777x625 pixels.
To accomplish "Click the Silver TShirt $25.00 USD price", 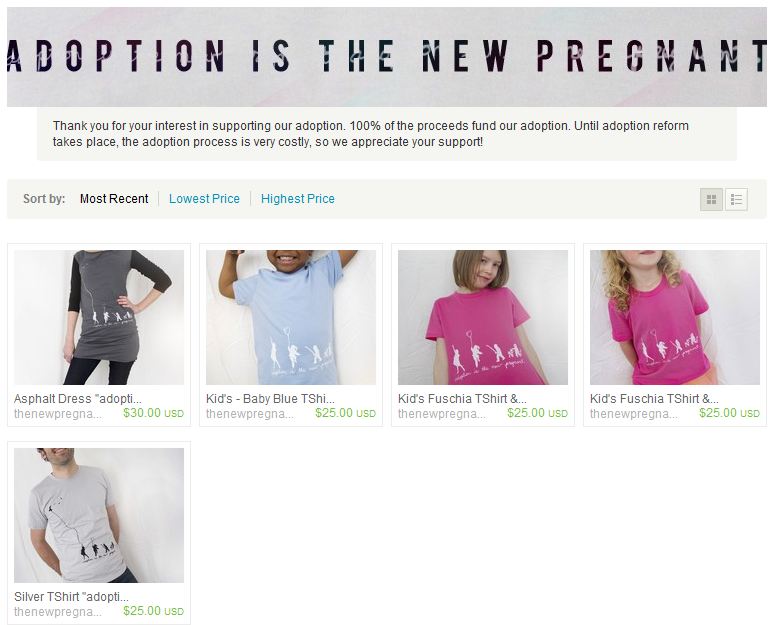I will click(154, 611).
